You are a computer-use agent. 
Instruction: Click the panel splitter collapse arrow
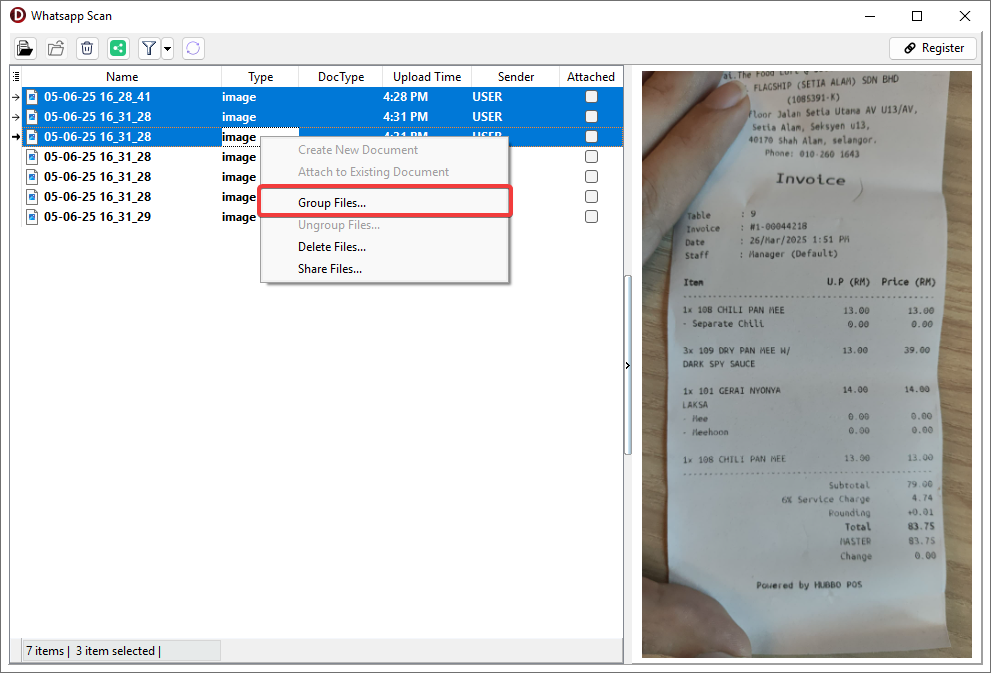[628, 365]
